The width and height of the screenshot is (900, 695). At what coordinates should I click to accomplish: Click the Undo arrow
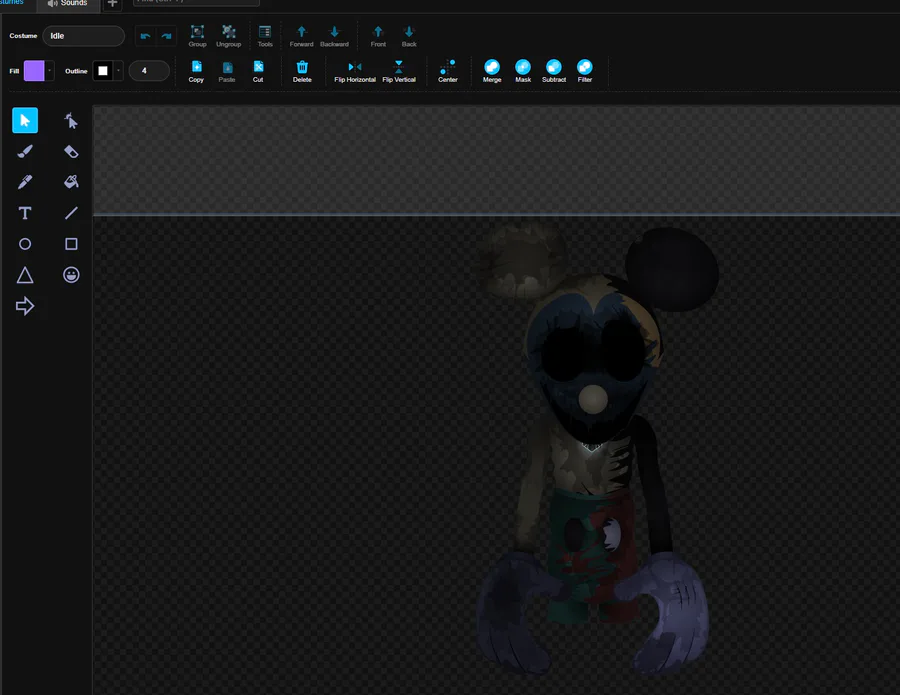(145, 36)
